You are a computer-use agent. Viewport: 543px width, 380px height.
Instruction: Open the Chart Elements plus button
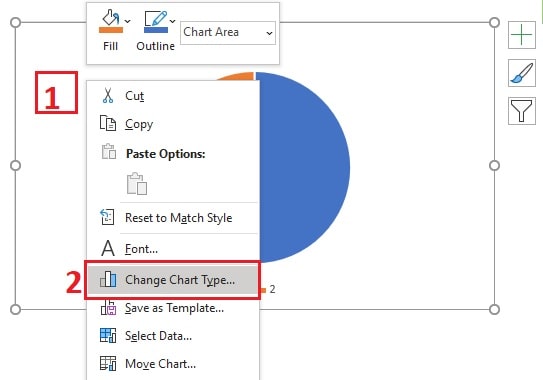(x=522, y=35)
